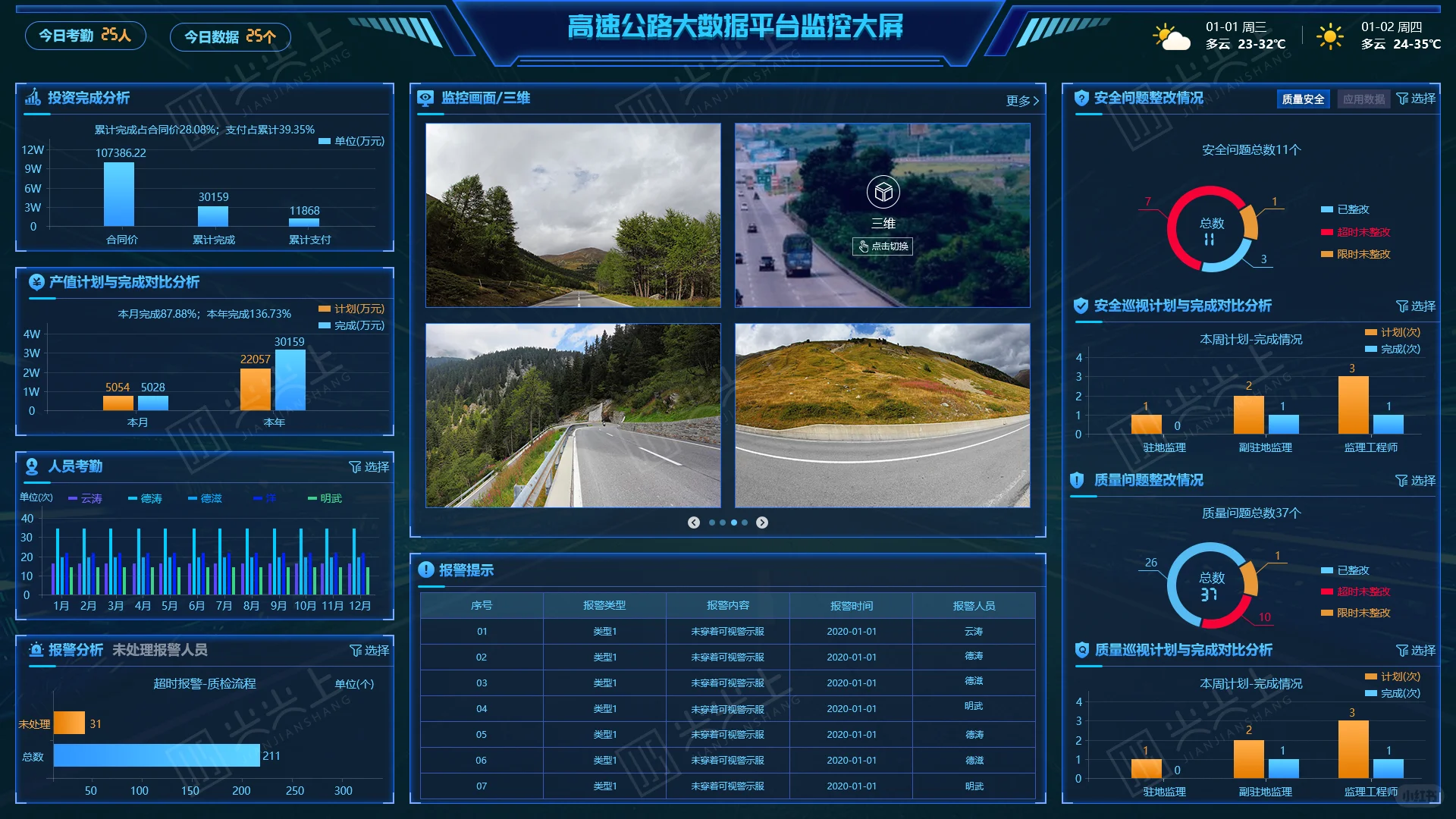
Task: Click the 今日考勤 25人 button
Action: (85, 35)
